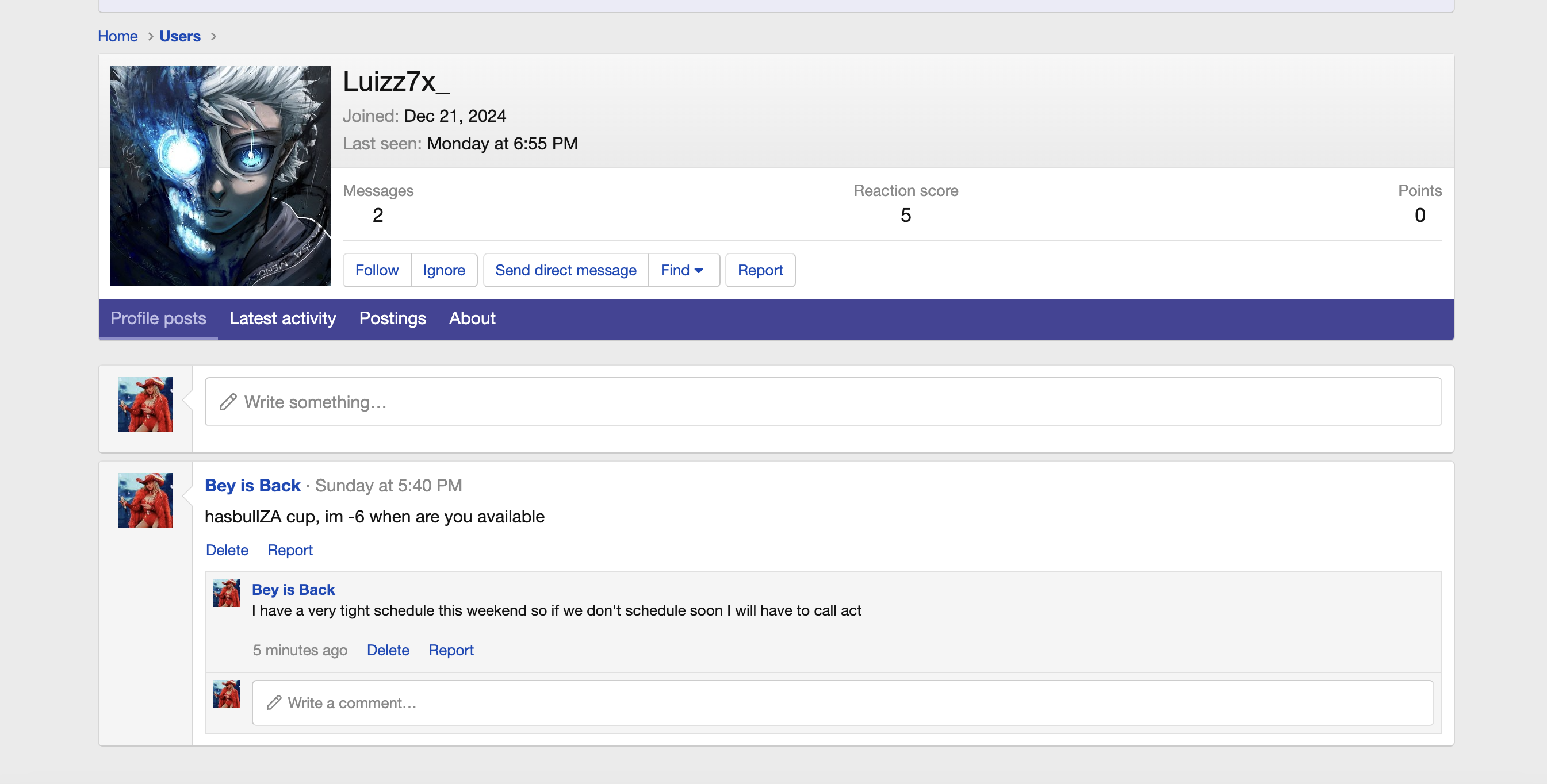Click Bey is Back's avatar beside the post
This screenshot has height=784, width=1547.
click(145, 500)
